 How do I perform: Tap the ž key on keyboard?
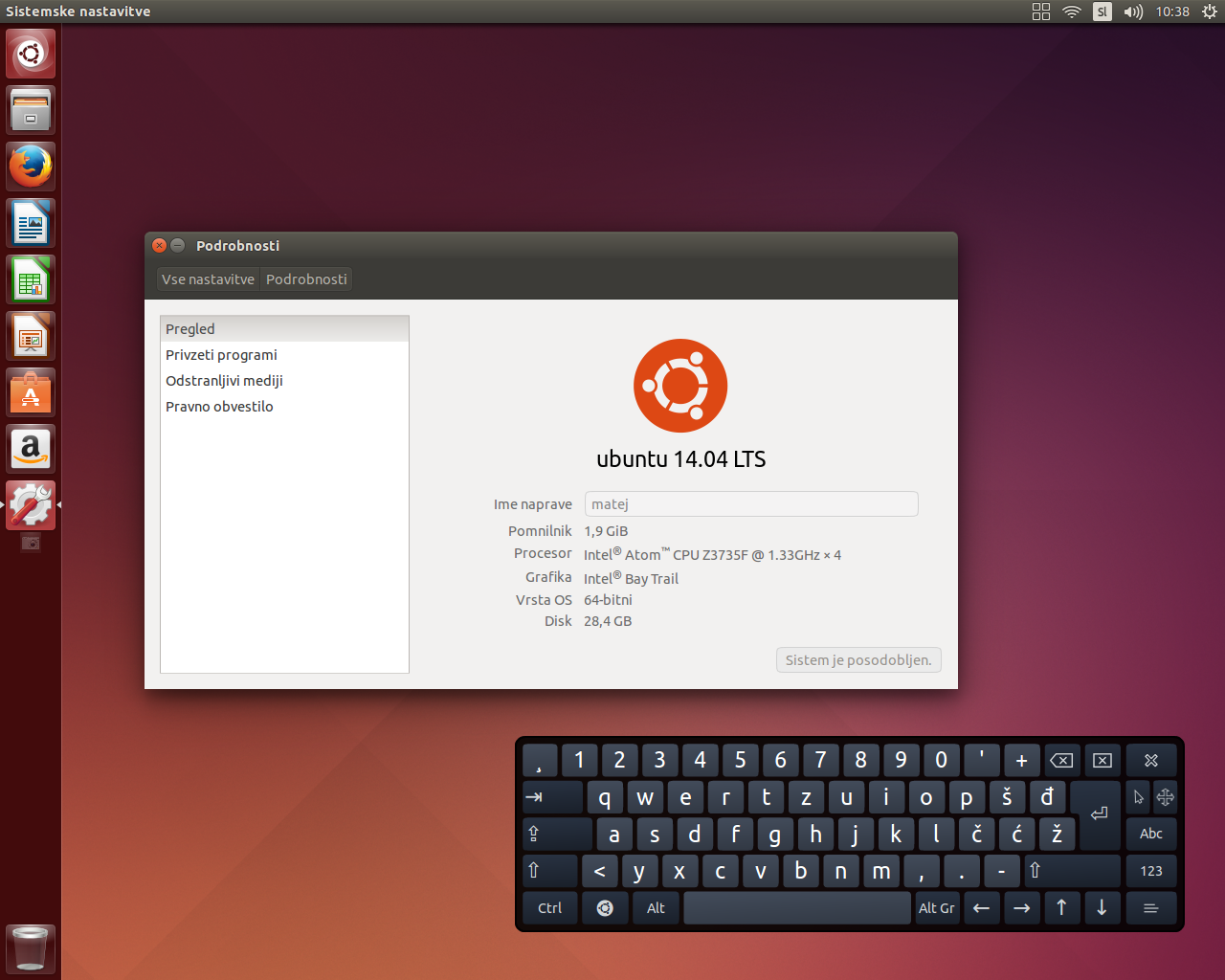coord(1057,834)
